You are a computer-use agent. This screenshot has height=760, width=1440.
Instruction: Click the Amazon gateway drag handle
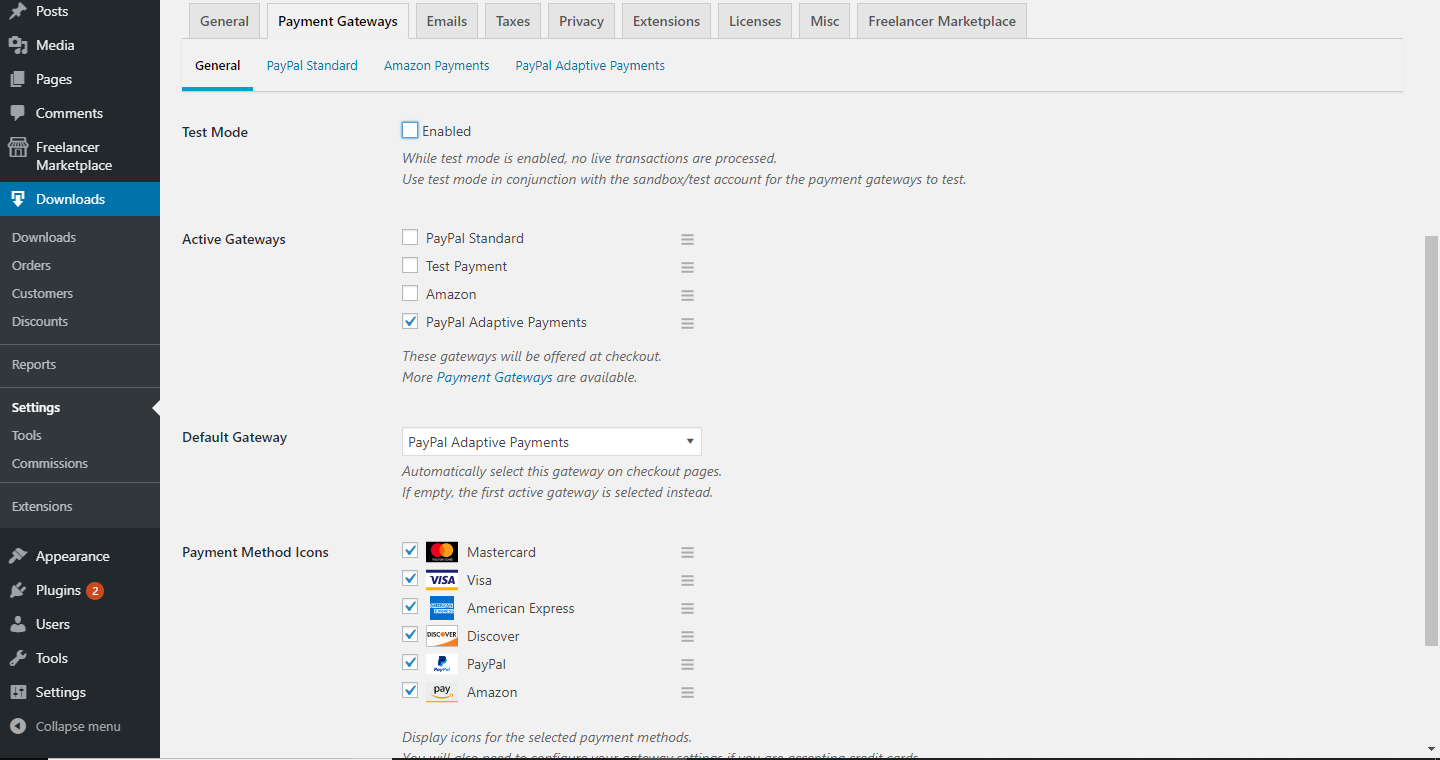click(x=687, y=295)
